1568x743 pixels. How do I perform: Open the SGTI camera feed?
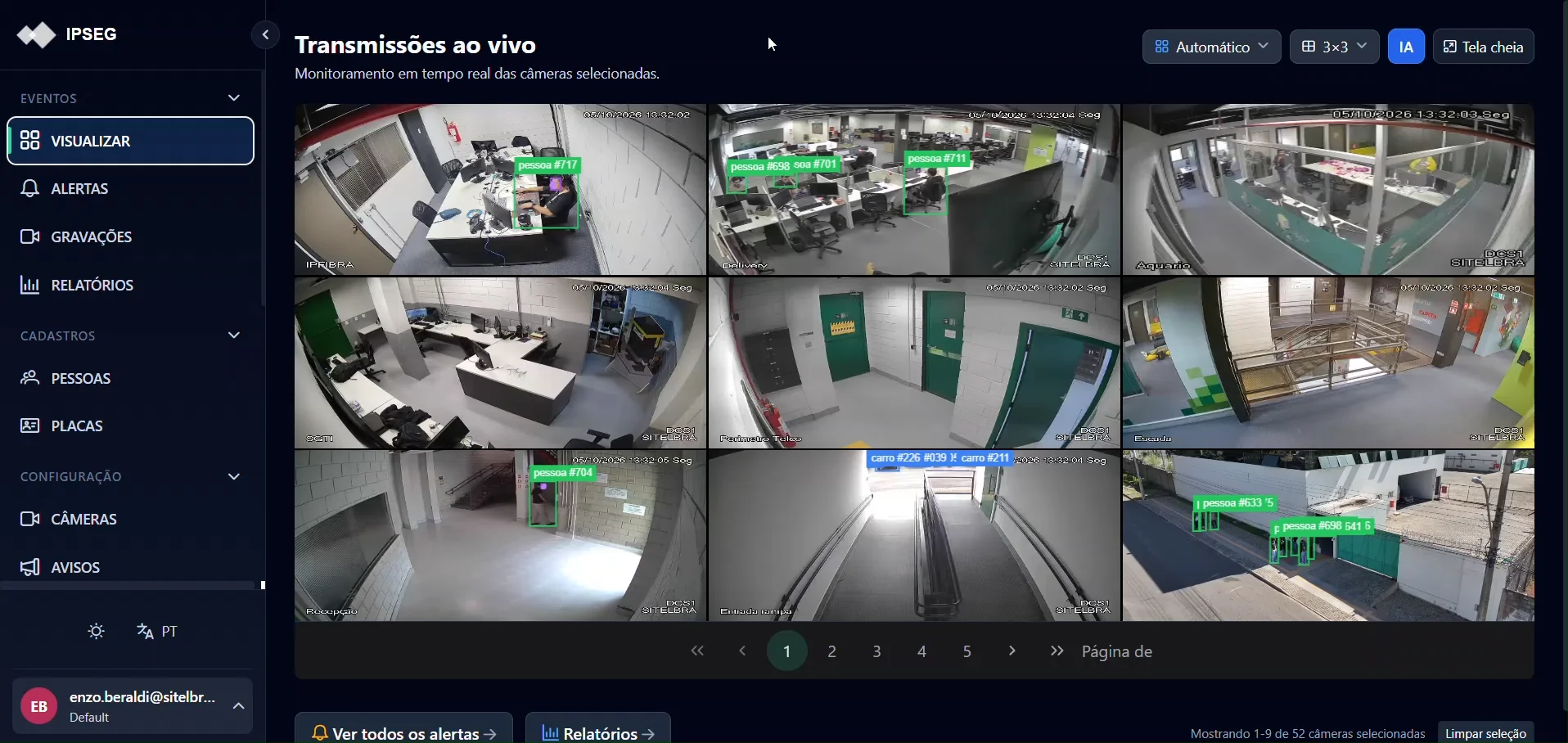pos(500,362)
